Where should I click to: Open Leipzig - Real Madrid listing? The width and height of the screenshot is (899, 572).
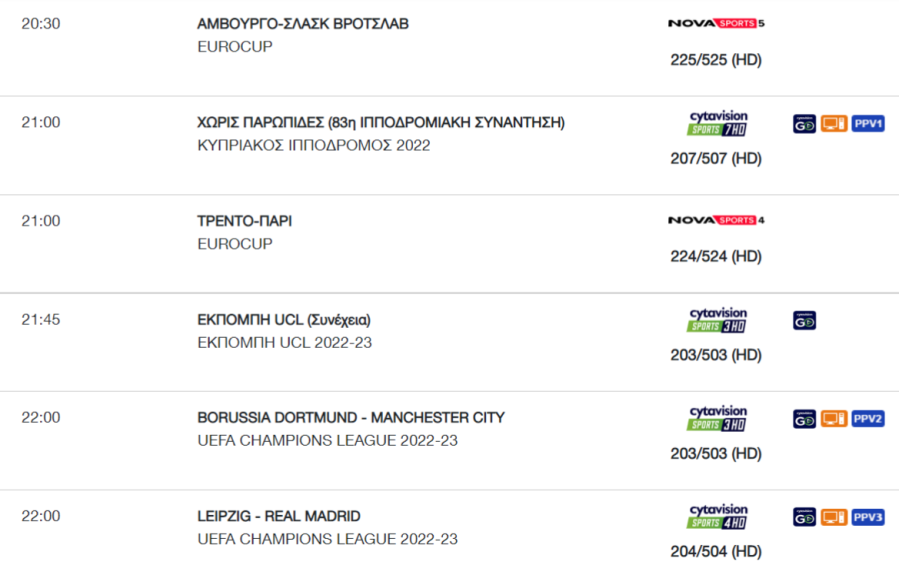279,516
